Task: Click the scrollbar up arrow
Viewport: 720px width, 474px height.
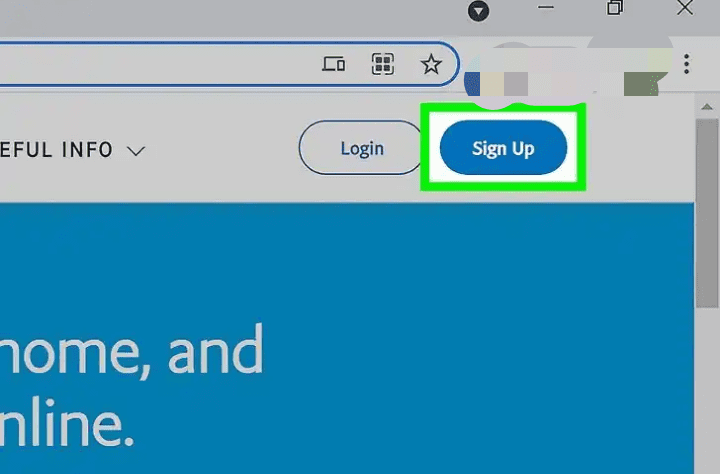Action: coord(707,107)
